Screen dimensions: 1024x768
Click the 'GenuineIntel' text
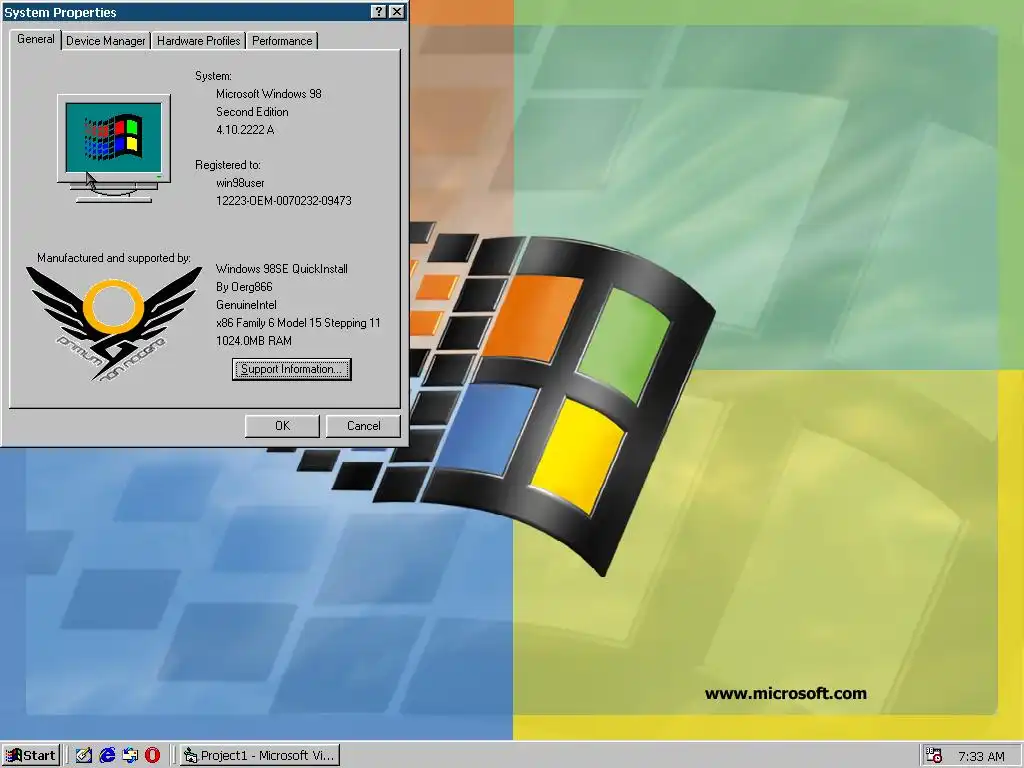pyautogui.click(x=246, y=305)
